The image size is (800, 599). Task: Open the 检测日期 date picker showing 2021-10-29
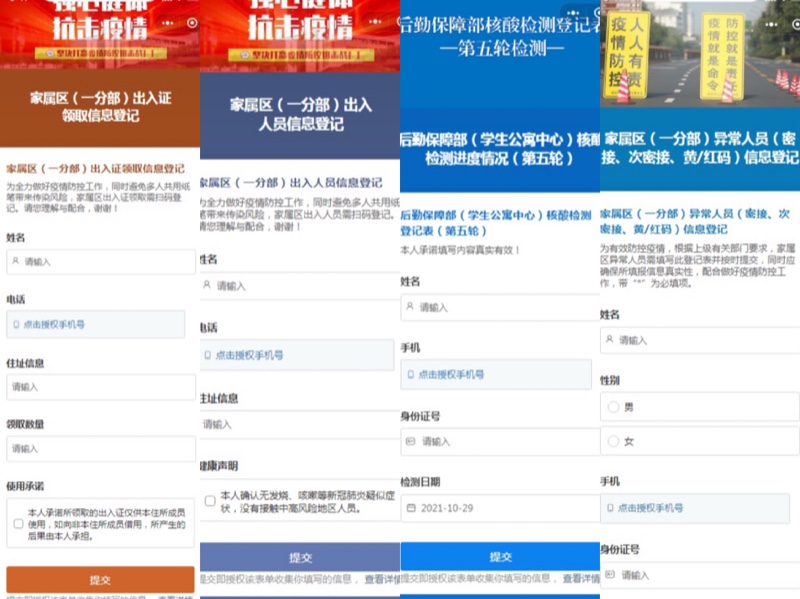pos(500,508)
